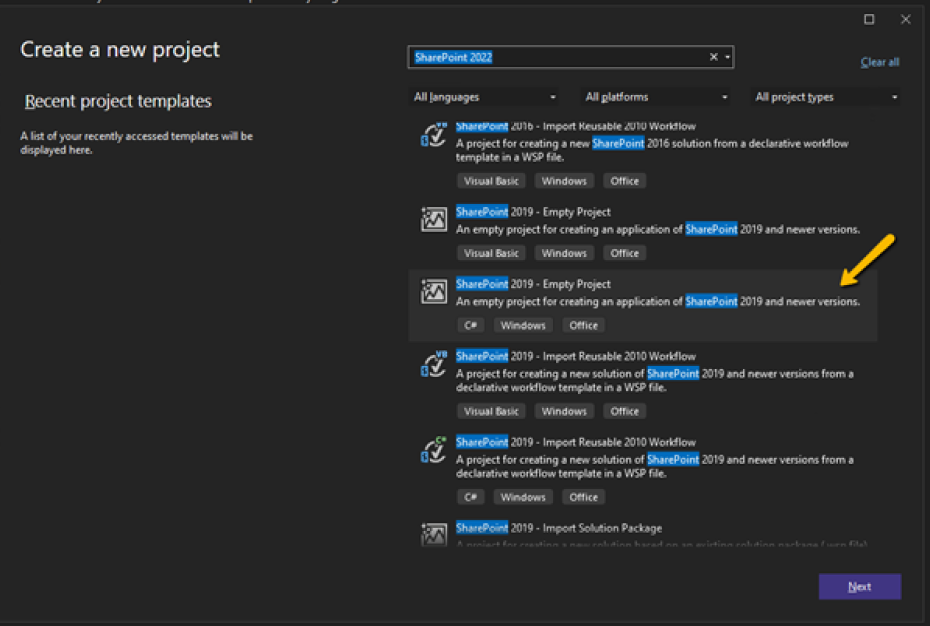Maximize the Create a new project window

tap(869, 19)
